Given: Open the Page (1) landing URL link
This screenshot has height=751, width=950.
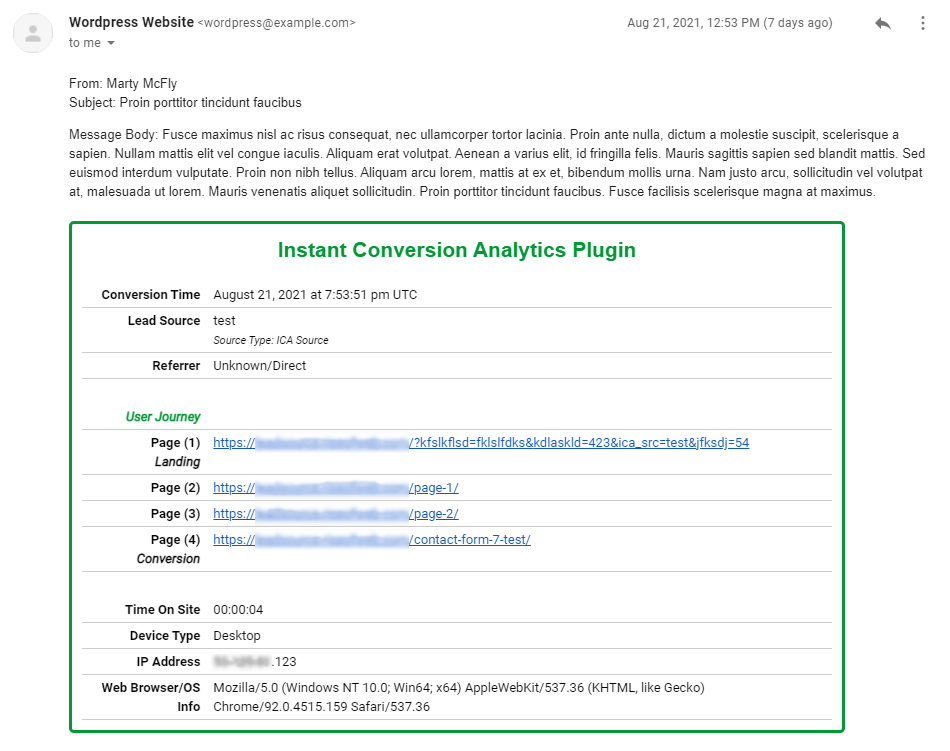Looking at the screenshot, I should [x=481, y=443].
